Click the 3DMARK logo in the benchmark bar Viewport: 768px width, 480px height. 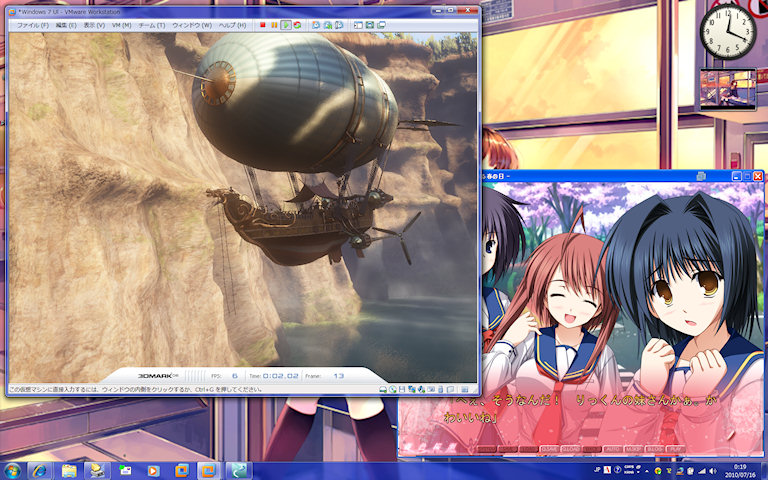point(158,376)
